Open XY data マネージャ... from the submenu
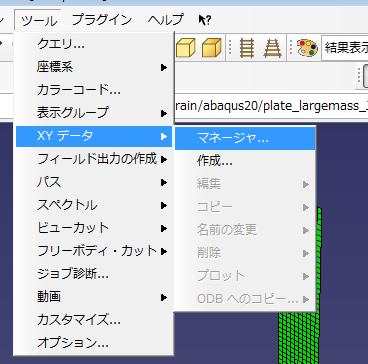The height and width of the screenshot is (364, 368). click(245, 138)
